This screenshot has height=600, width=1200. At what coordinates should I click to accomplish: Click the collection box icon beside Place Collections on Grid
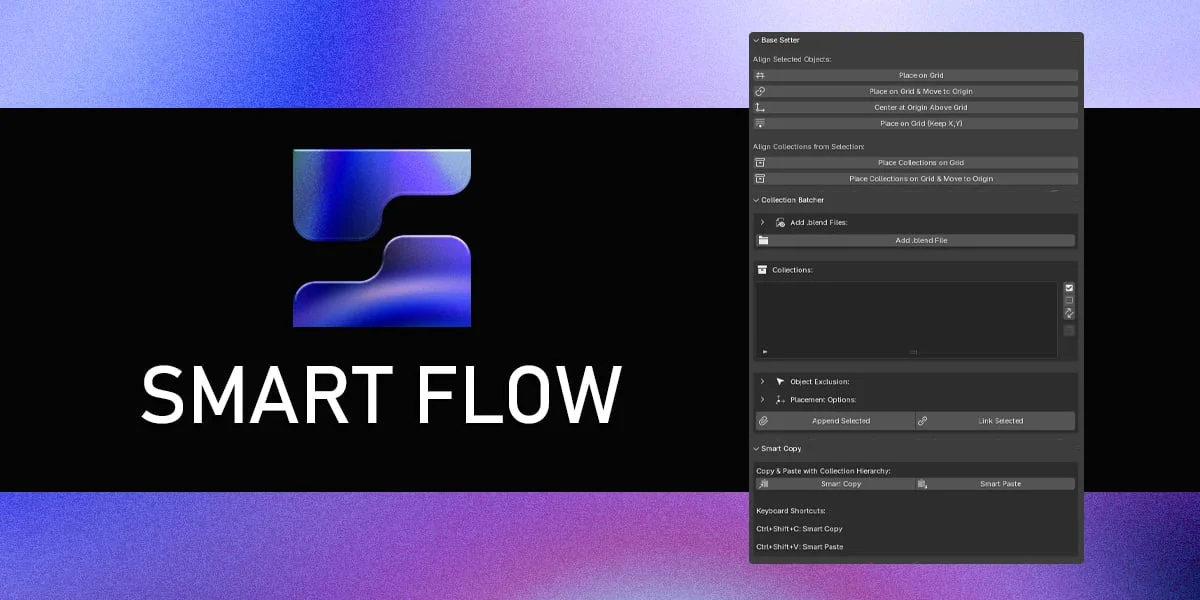(761, 162)
